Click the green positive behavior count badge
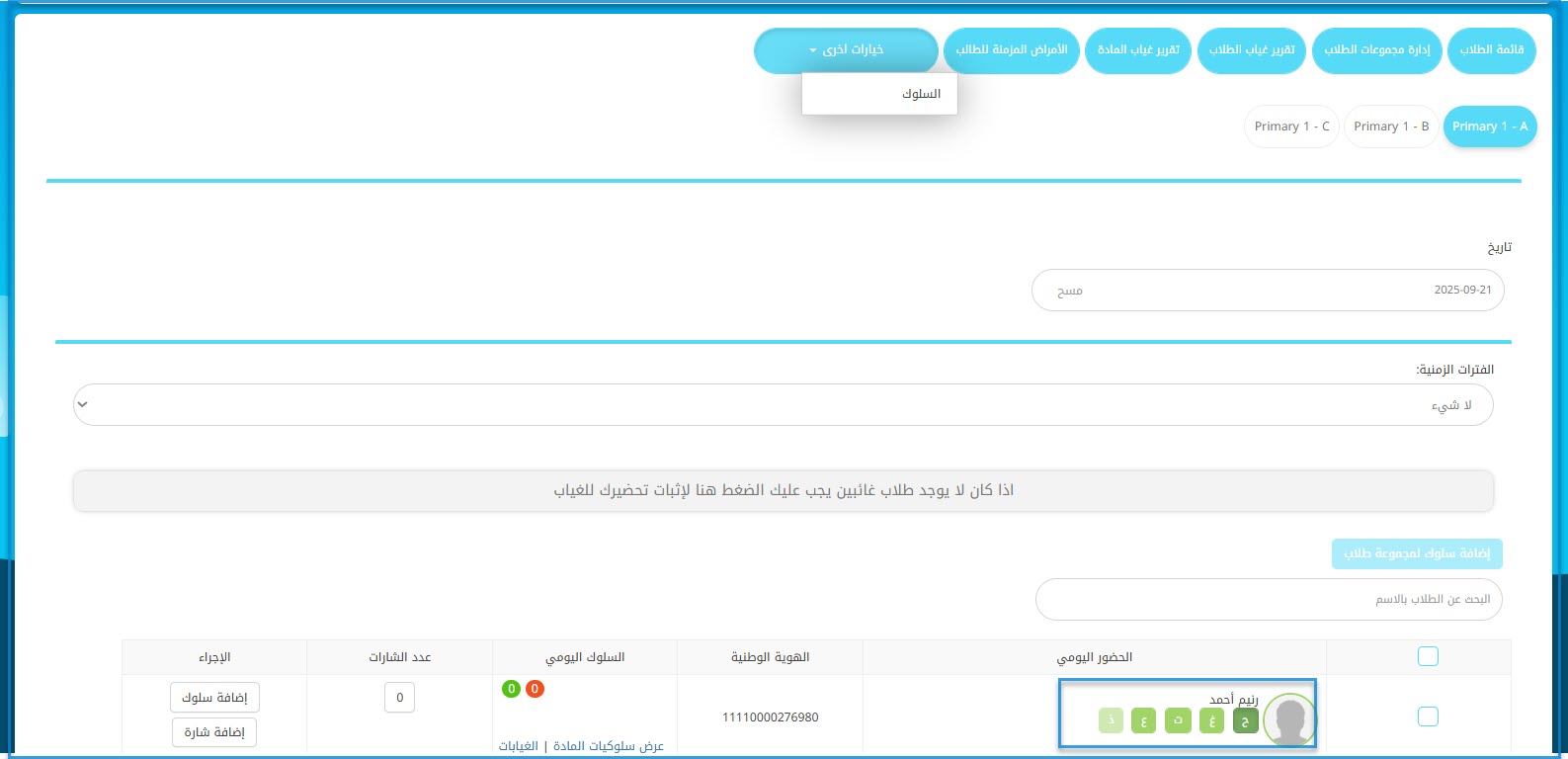This screenshot has height=759, width=1568. pyautogui.click(x=511, y=689)
